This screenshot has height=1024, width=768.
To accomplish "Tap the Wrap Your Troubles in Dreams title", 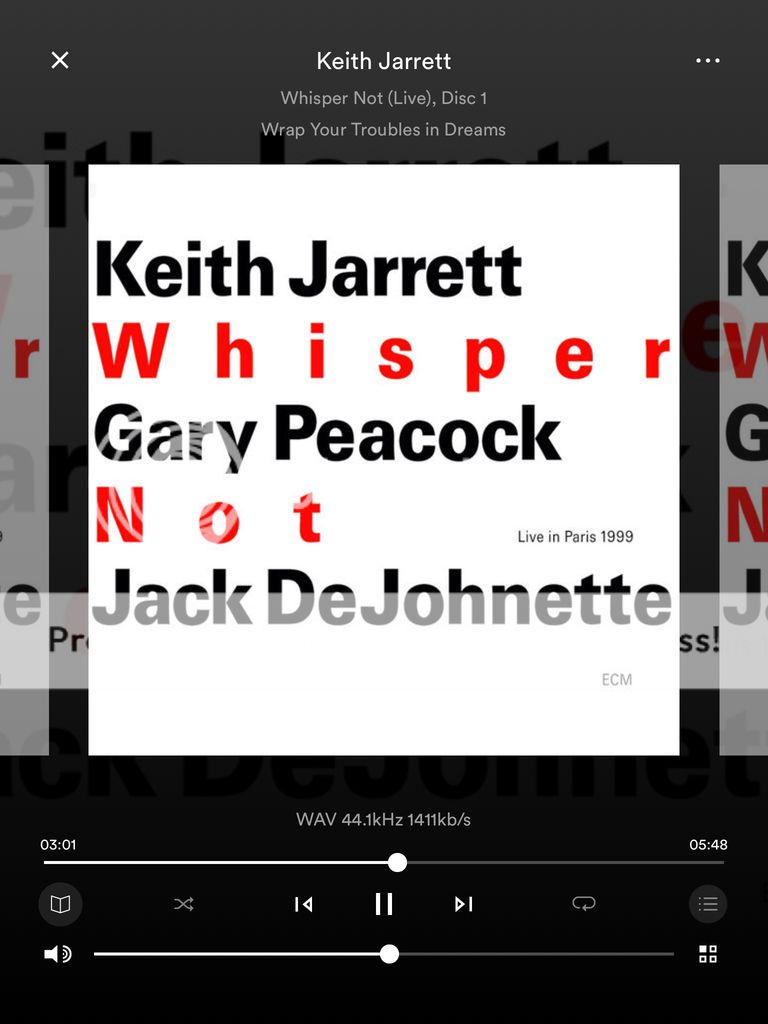I will [x=384, y=129].
